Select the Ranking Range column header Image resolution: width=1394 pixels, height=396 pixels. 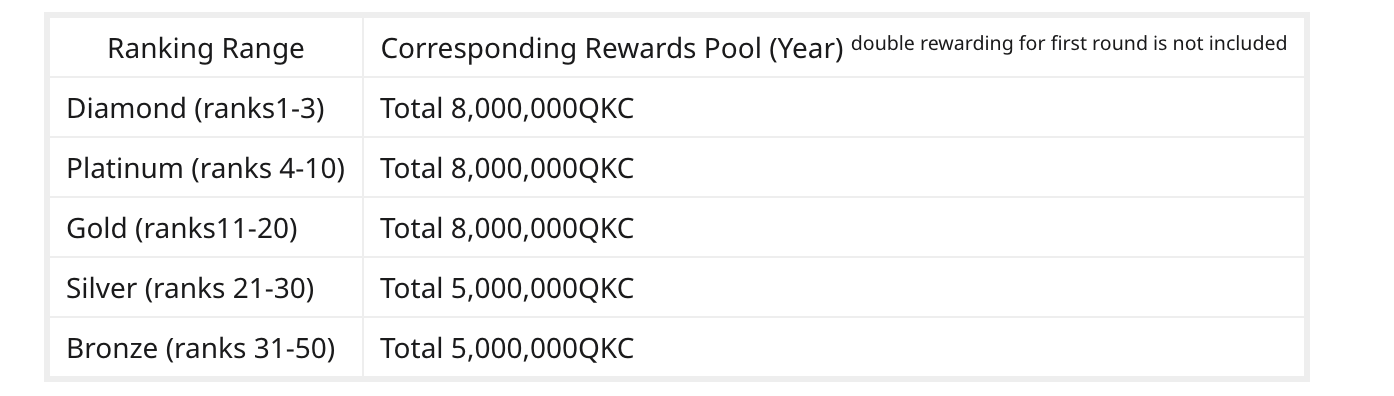tap(206, 48)
